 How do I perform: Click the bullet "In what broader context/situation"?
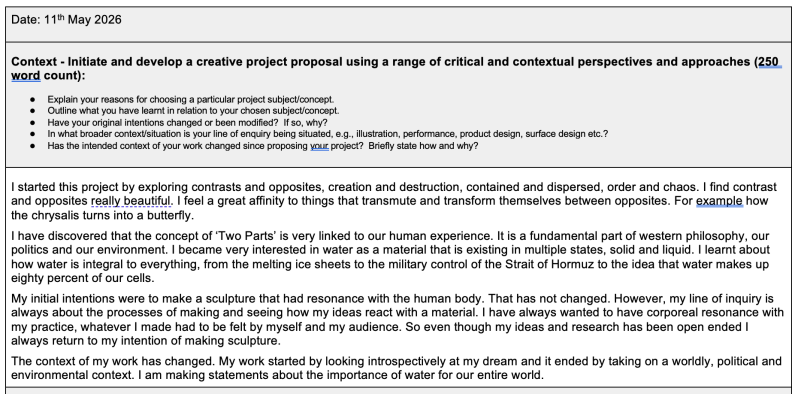pyautogui.click(x=328, y=134)
